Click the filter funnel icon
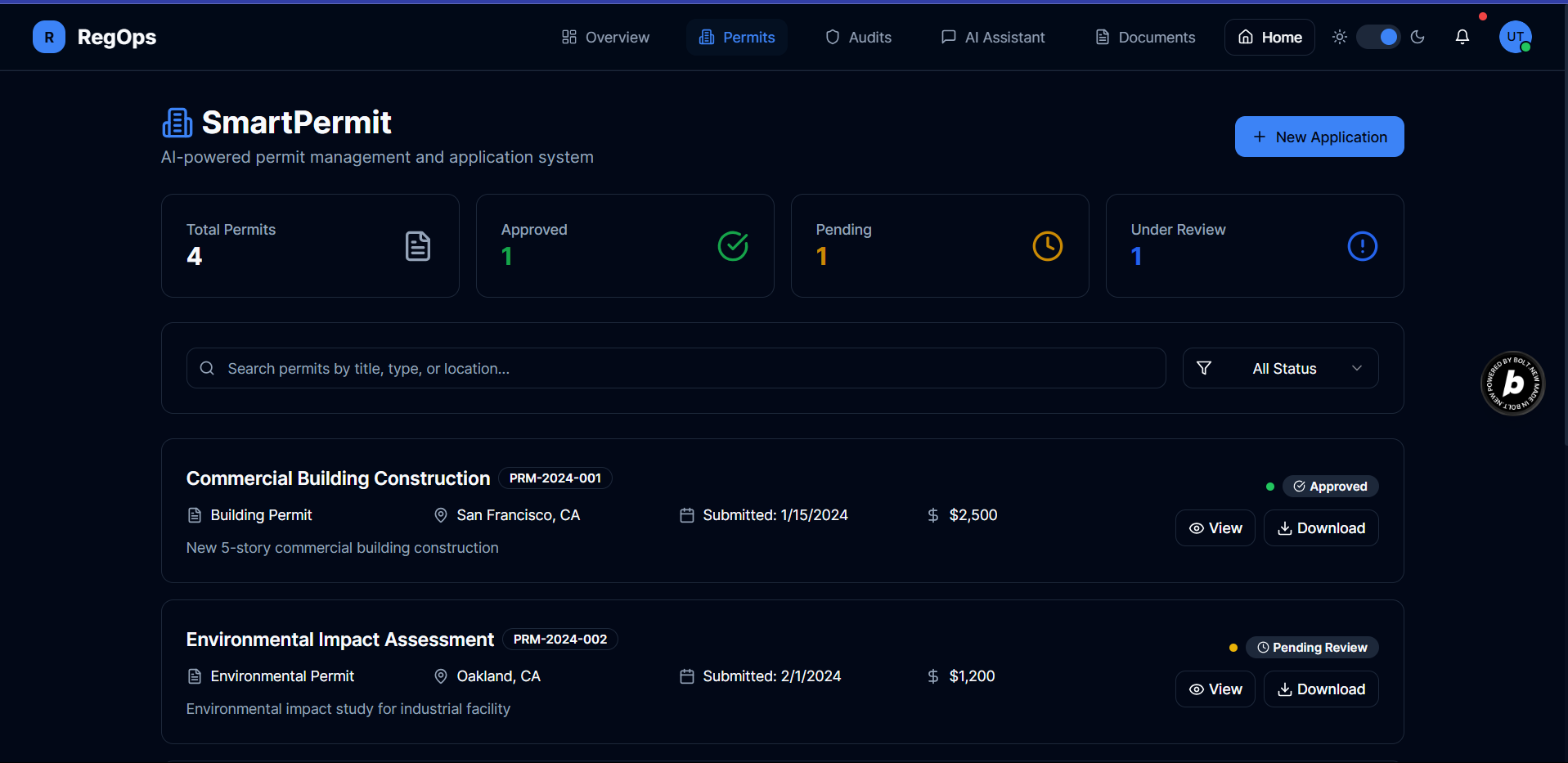Viewport: 1568px width, 763px height. pos(1204,368)
